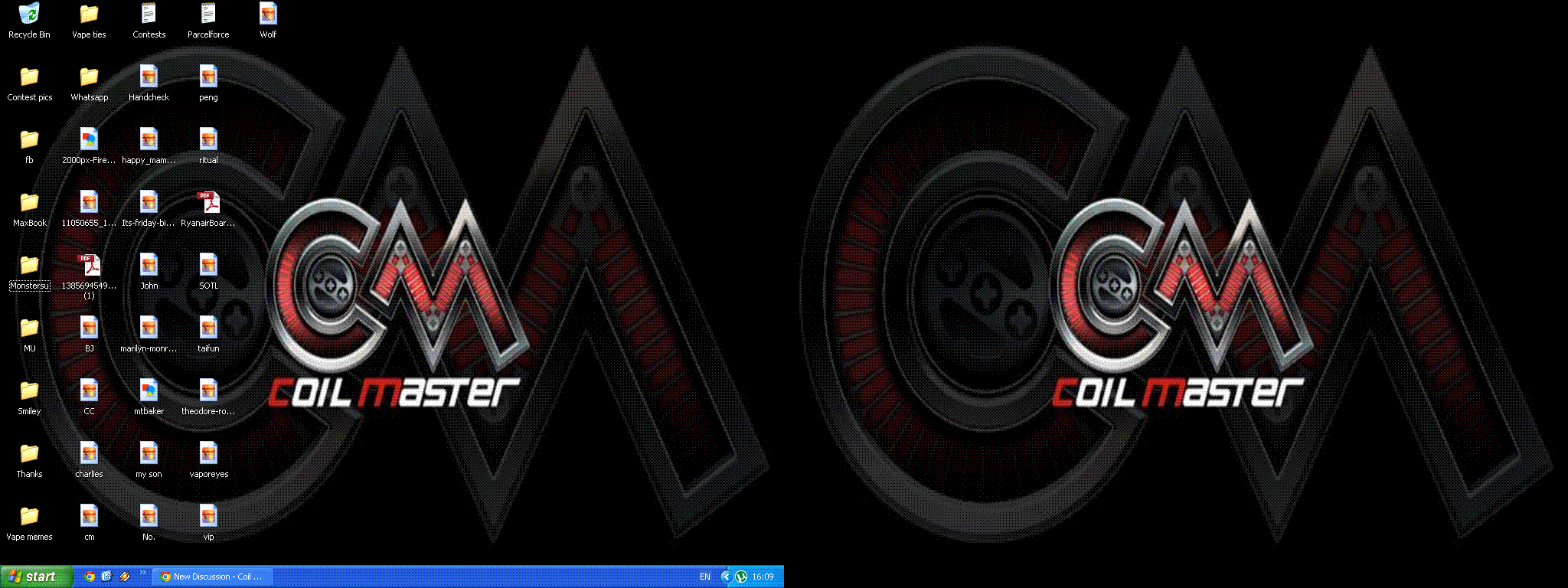Open the uTorrent tray icon

(741, 577)
